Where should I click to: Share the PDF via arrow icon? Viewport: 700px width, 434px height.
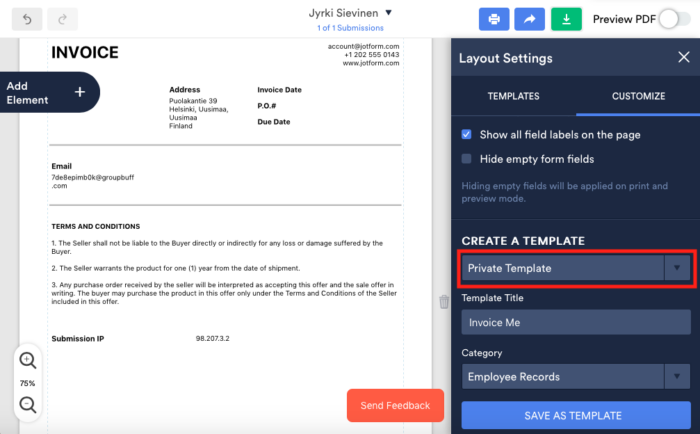(x=529, y=19)
